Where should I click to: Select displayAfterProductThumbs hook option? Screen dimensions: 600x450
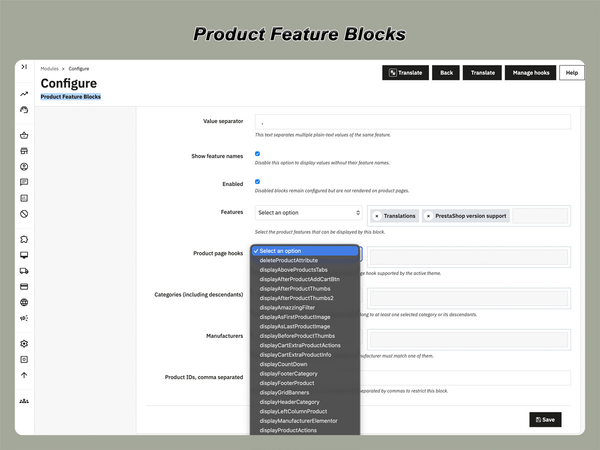pos(305,289)
